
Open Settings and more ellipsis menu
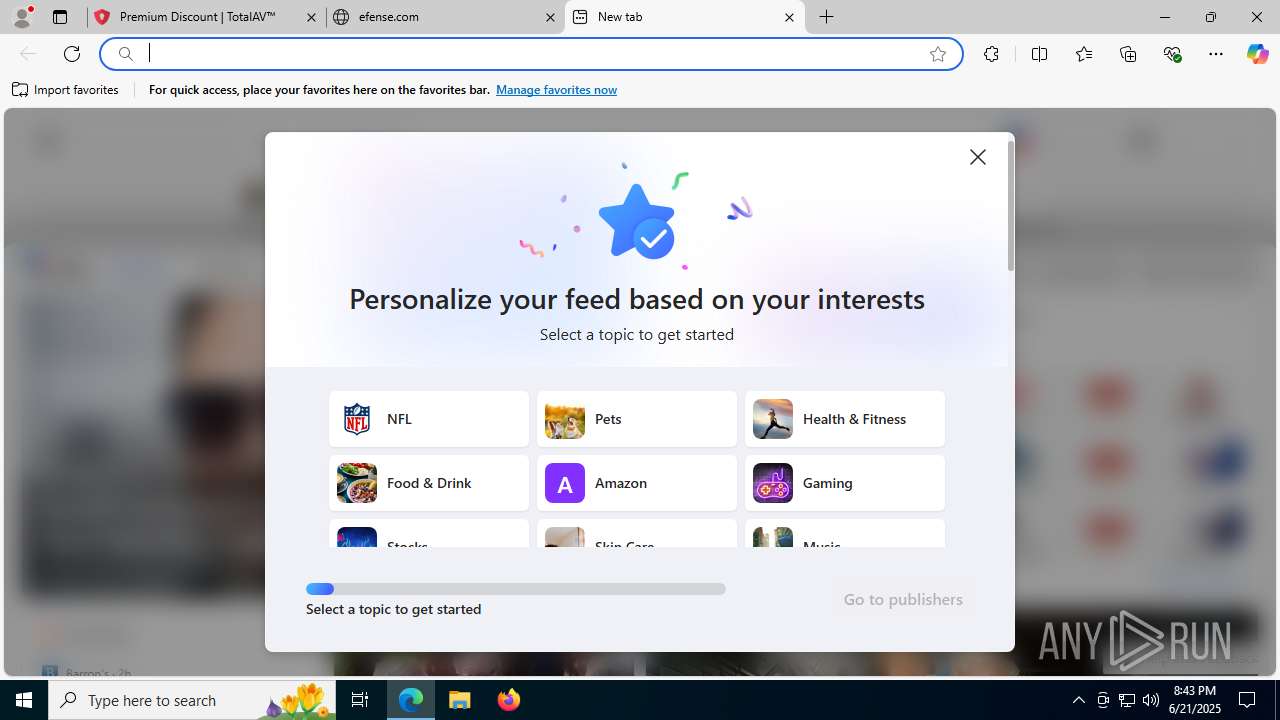(x=1216, y=54)
